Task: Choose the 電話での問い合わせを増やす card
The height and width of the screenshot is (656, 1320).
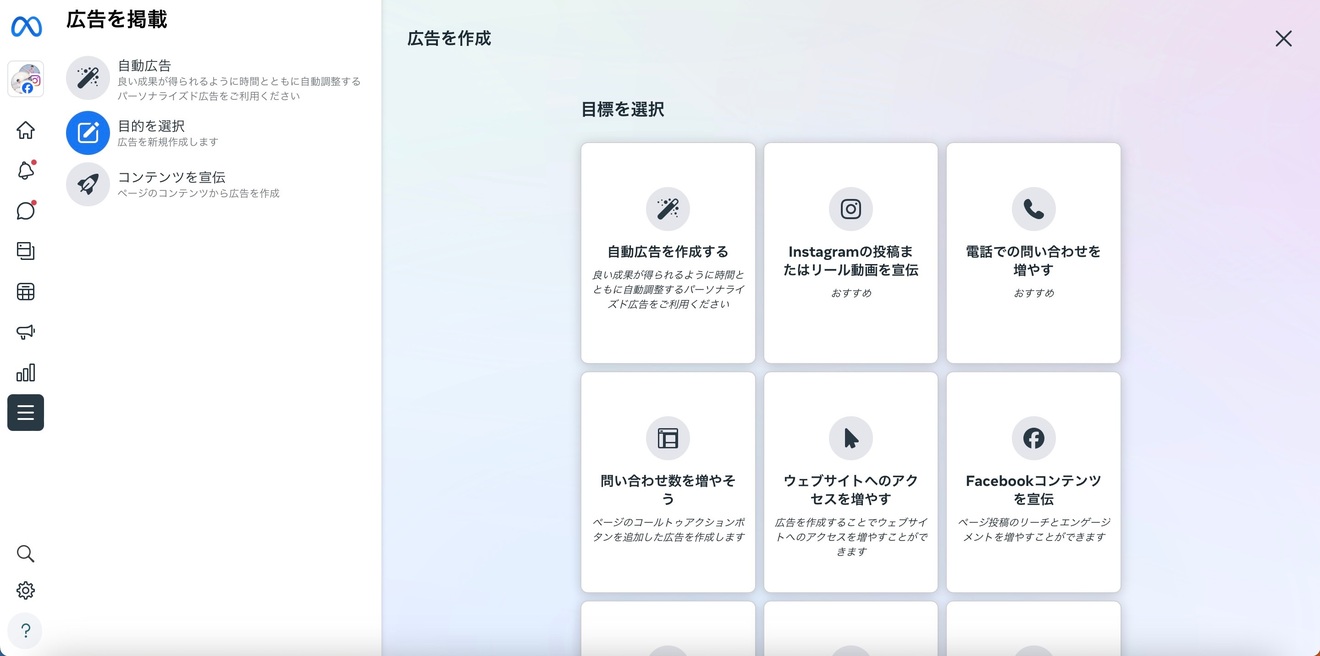Action: (1033, 253)
